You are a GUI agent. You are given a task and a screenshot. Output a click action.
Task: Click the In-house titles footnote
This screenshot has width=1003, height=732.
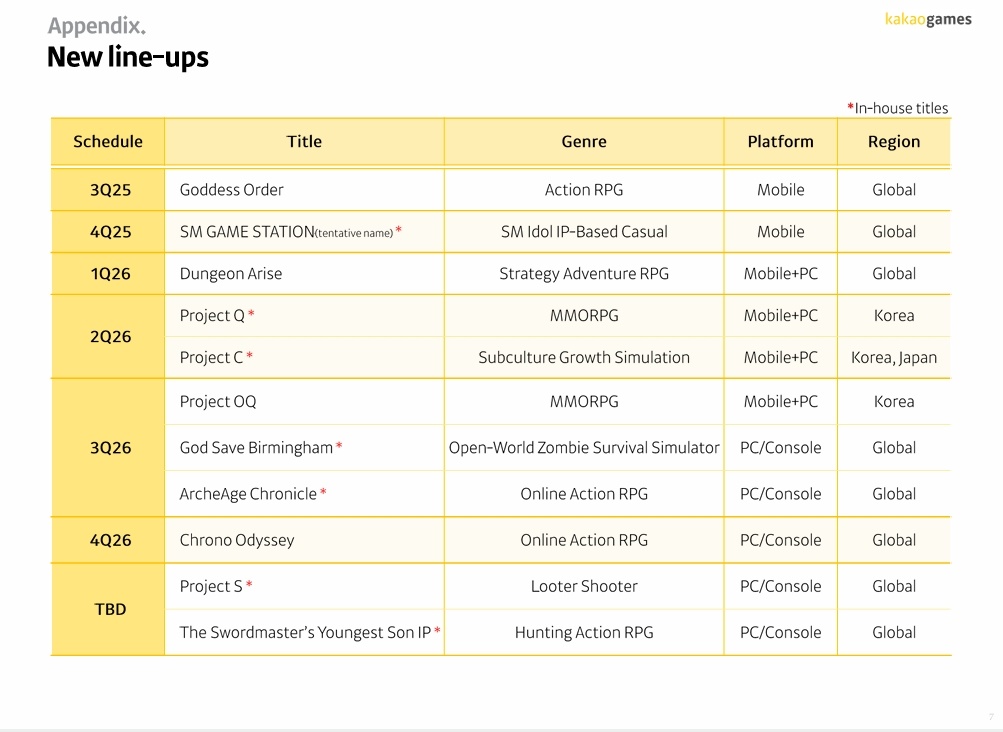pyautogui.click(x=897, y=108)
